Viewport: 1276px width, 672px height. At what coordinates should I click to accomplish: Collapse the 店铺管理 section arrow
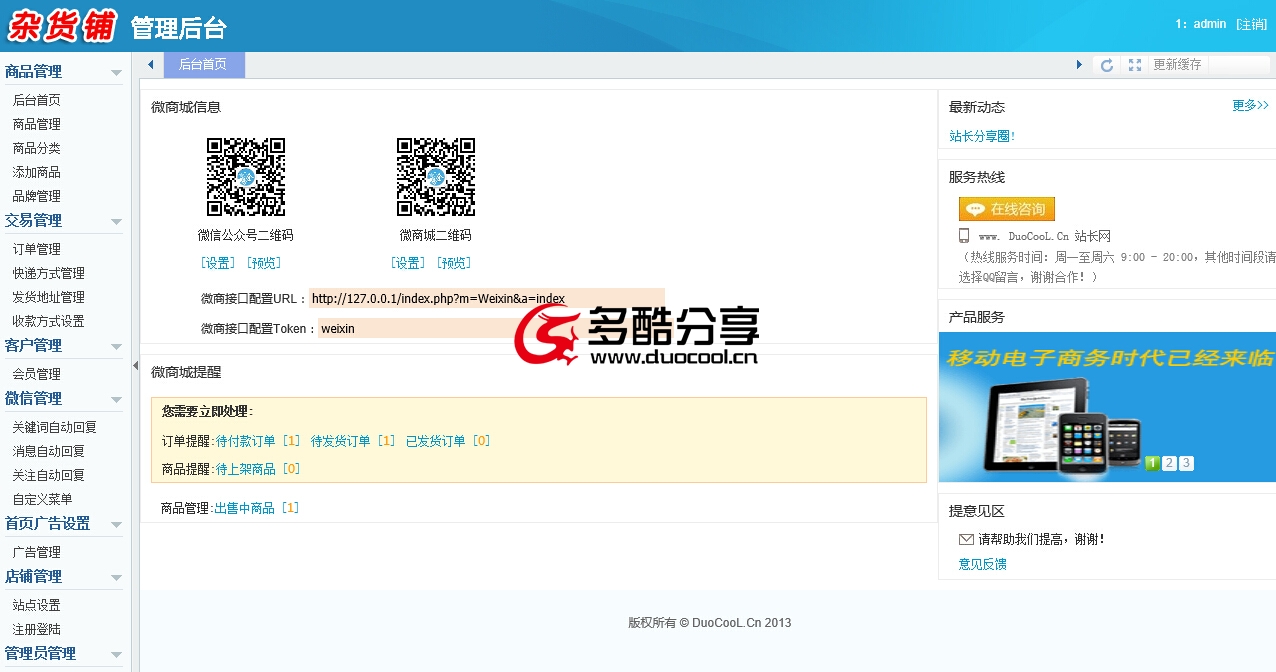click(116, 578)
